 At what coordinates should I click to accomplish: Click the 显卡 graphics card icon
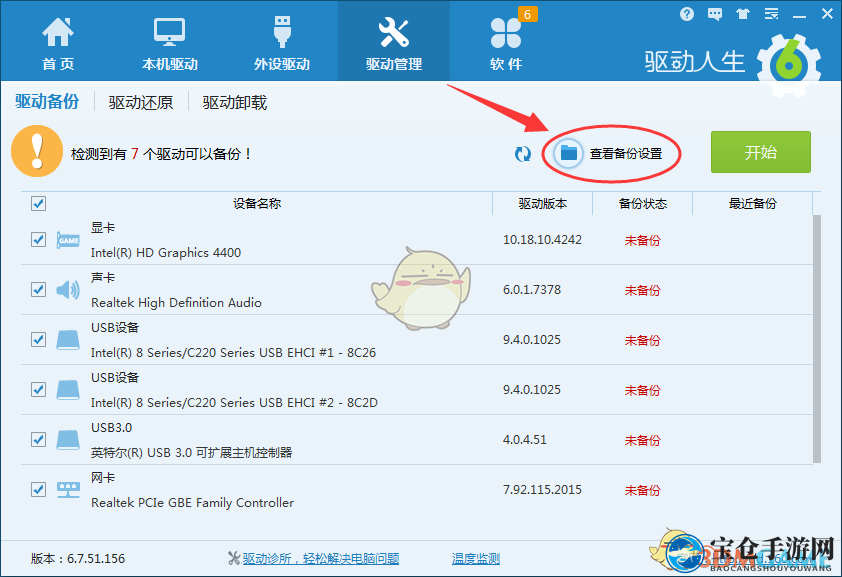pyautogui.click(x=68, y=240)
